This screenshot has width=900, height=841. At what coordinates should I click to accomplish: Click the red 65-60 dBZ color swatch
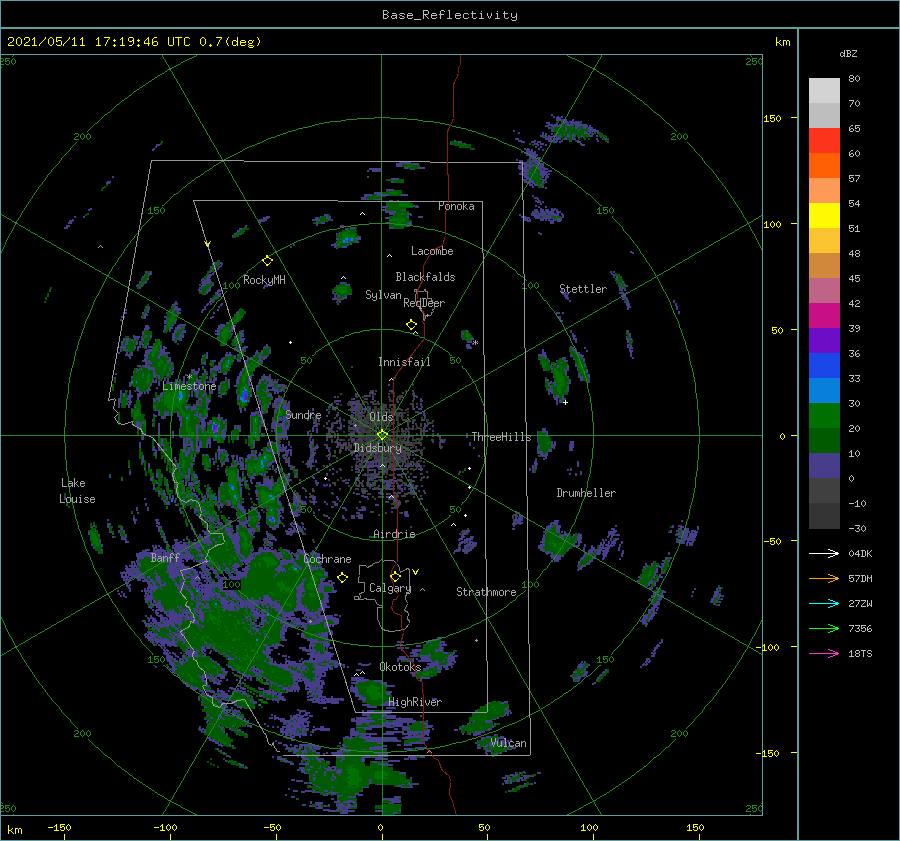point(824,141)
